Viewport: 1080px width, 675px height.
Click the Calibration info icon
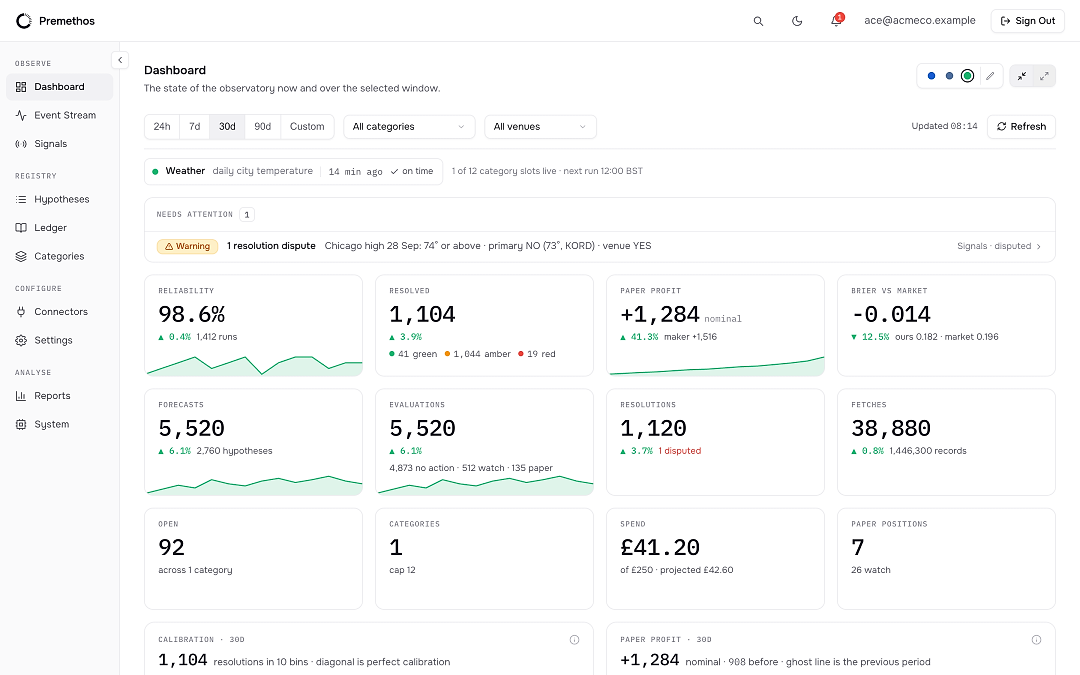574,640
